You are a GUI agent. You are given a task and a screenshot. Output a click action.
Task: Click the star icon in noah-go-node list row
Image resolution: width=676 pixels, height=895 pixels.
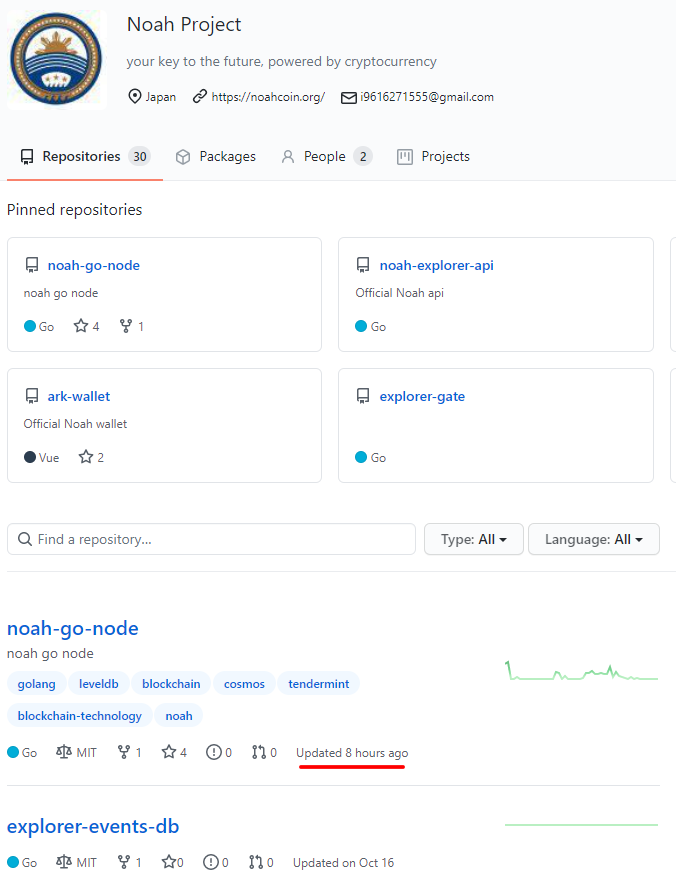coord(168,752)
